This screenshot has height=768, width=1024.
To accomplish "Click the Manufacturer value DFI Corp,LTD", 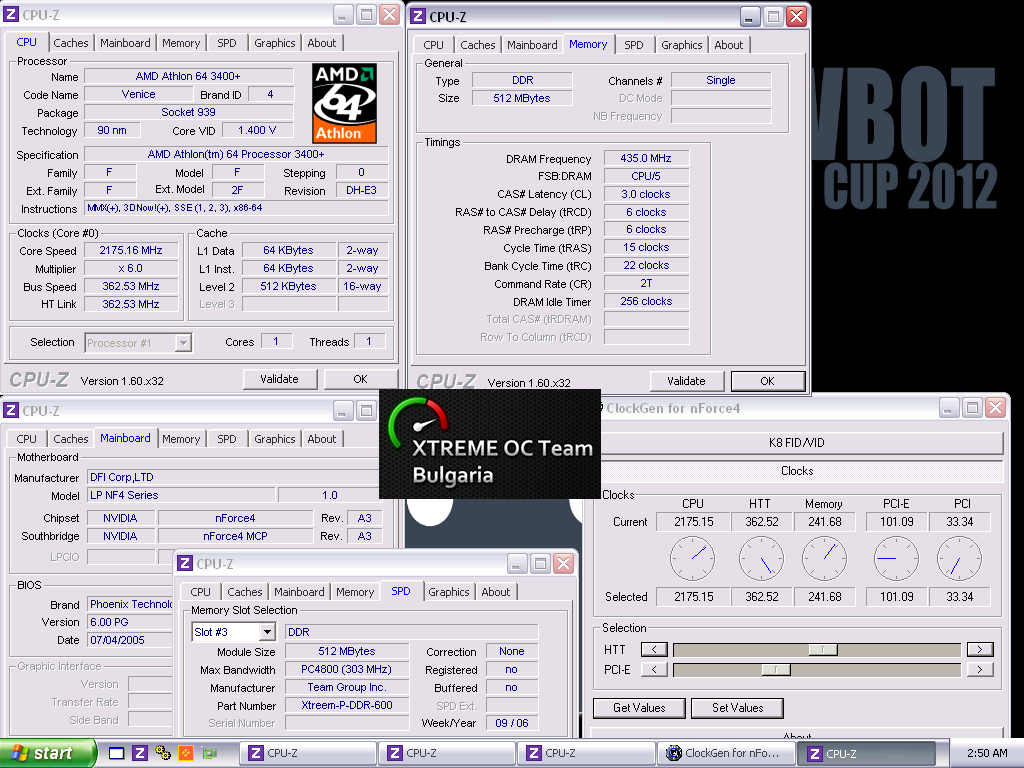I will click(x=234, y=477).
